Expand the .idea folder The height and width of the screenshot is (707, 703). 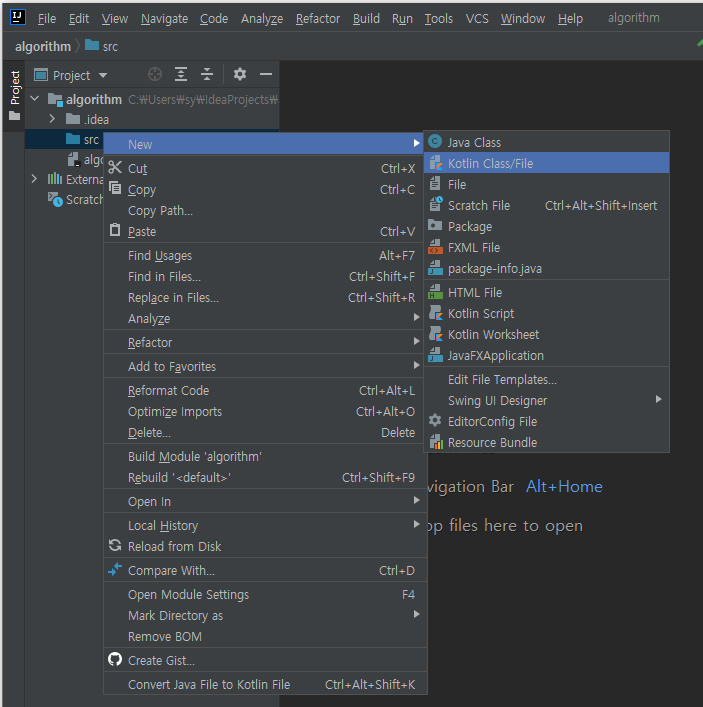pos(52,119)
